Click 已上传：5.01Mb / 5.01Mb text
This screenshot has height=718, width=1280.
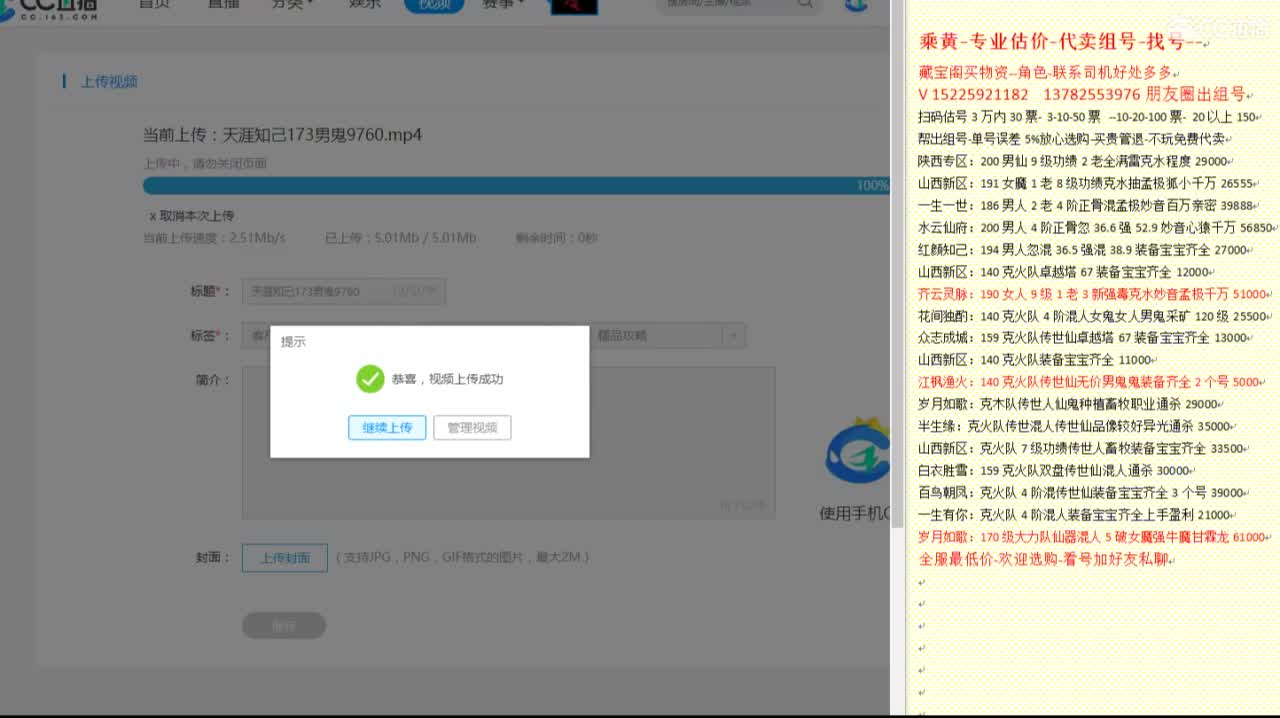[x=400, y=238]
